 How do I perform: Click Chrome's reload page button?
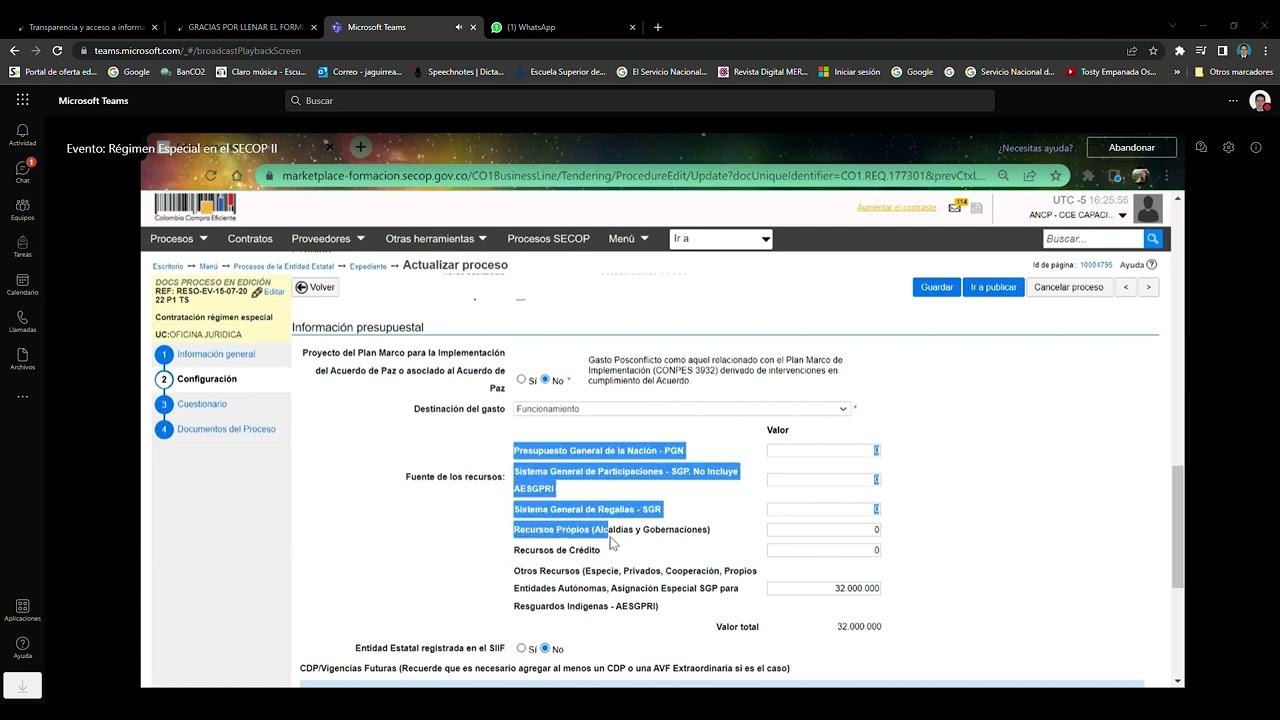coord(57,51)
